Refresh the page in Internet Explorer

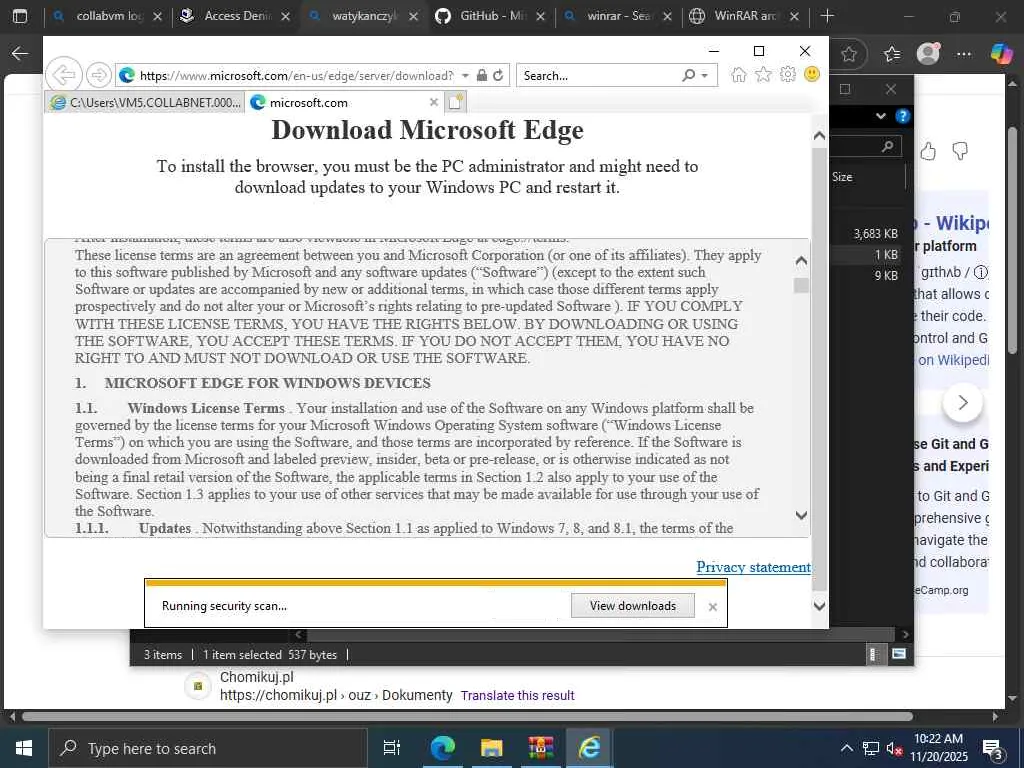coord(498,75)
